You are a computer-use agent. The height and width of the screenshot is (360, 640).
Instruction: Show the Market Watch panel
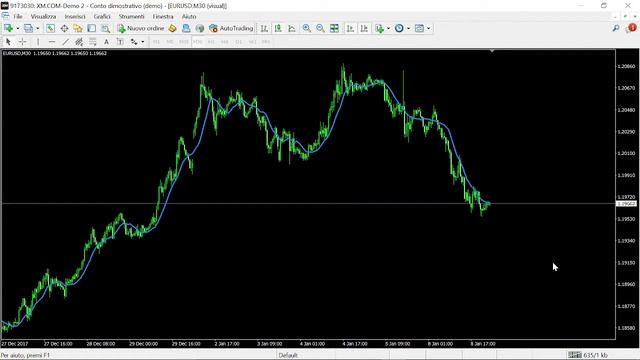50,28
